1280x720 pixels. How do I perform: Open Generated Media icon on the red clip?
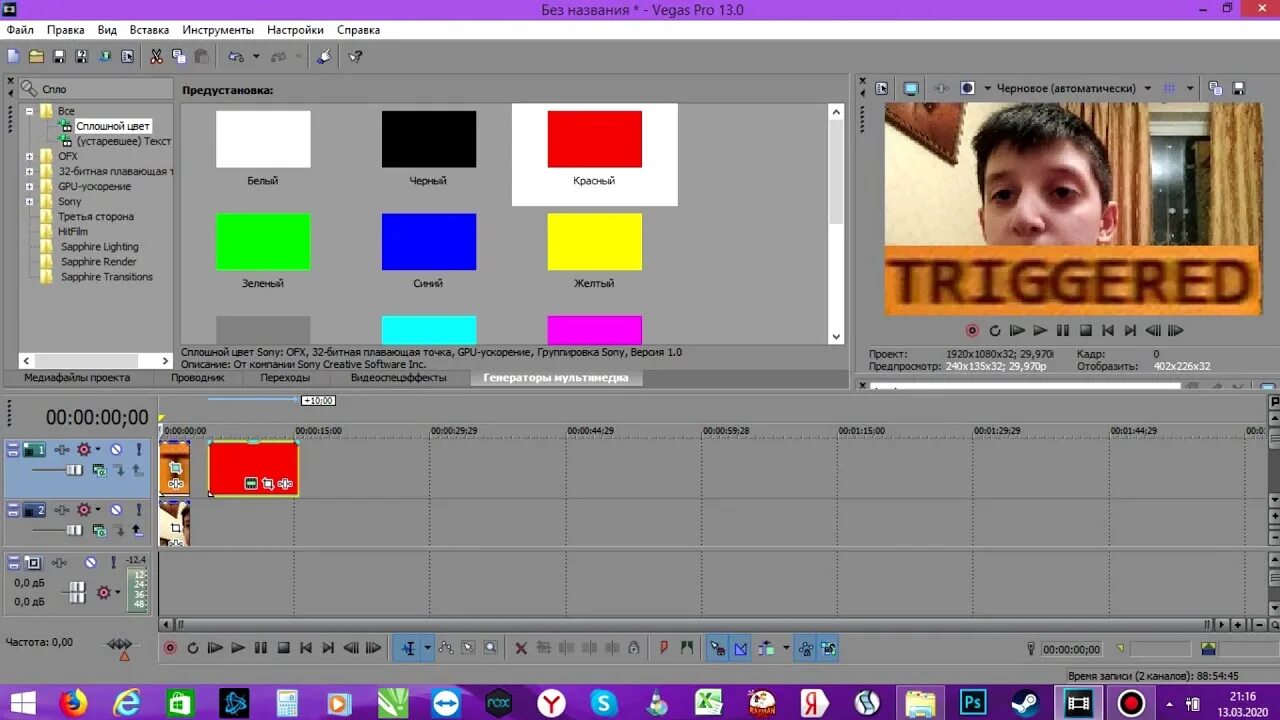[x=251, y=484]
